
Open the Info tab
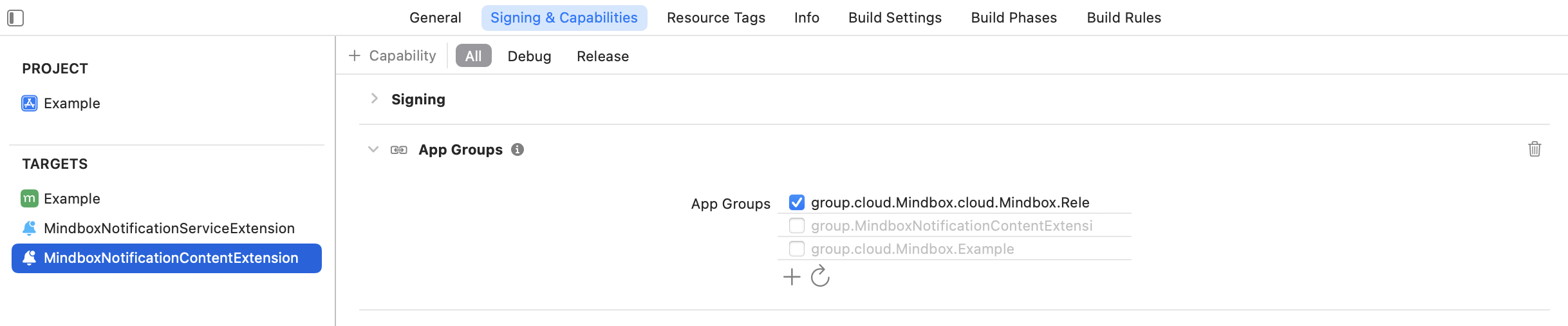pos(807,18)
